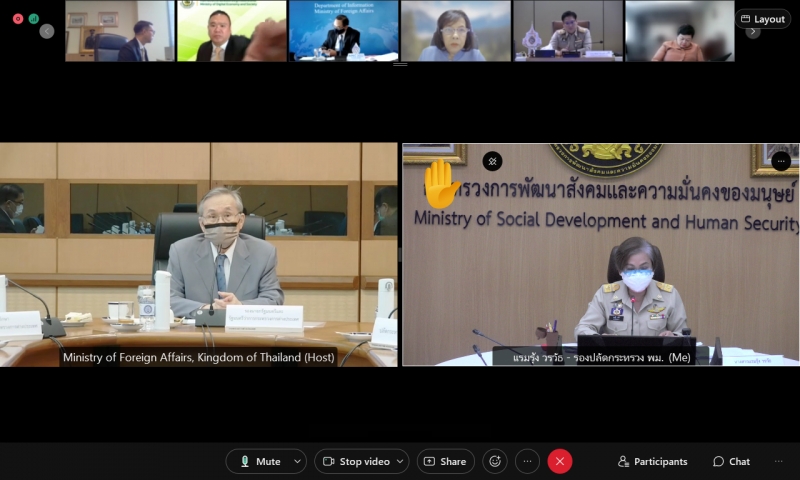Show next video thumbnails with right arrow
Viewport: 800px width, 480px height.
tap(753, 32)
